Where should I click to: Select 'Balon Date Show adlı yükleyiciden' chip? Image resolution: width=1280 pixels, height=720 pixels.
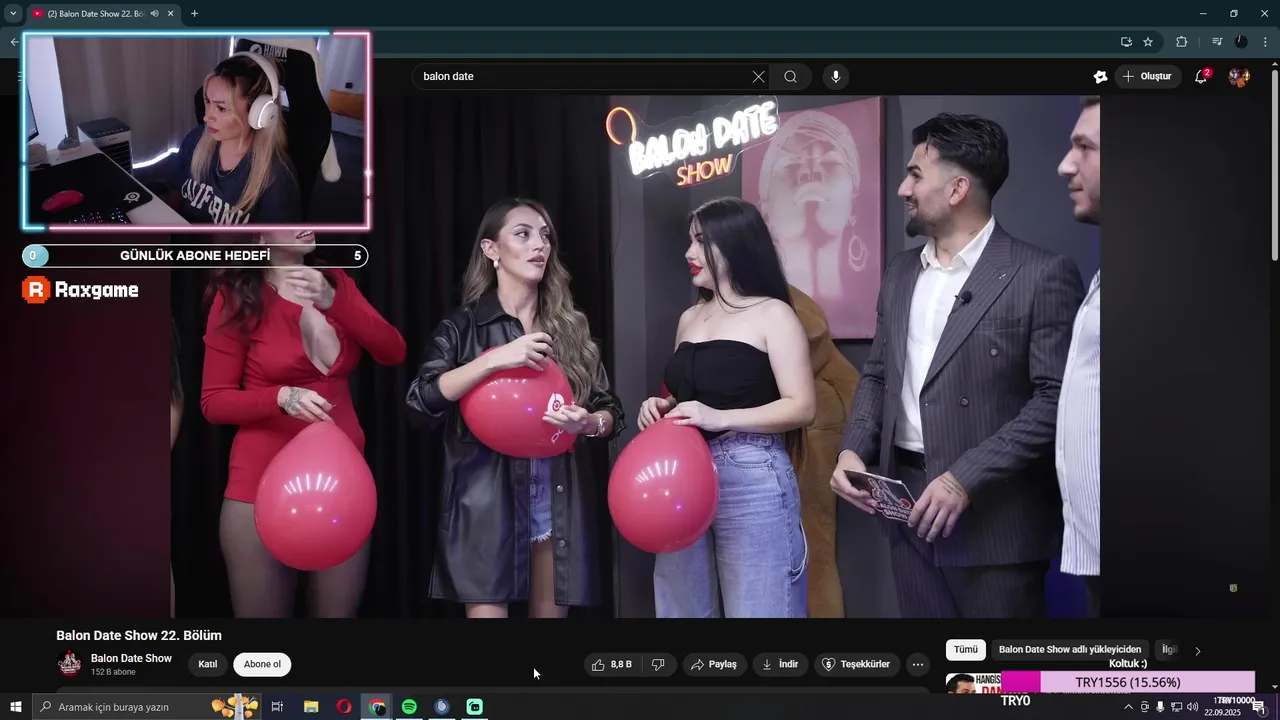click(x=1070, y=650)
